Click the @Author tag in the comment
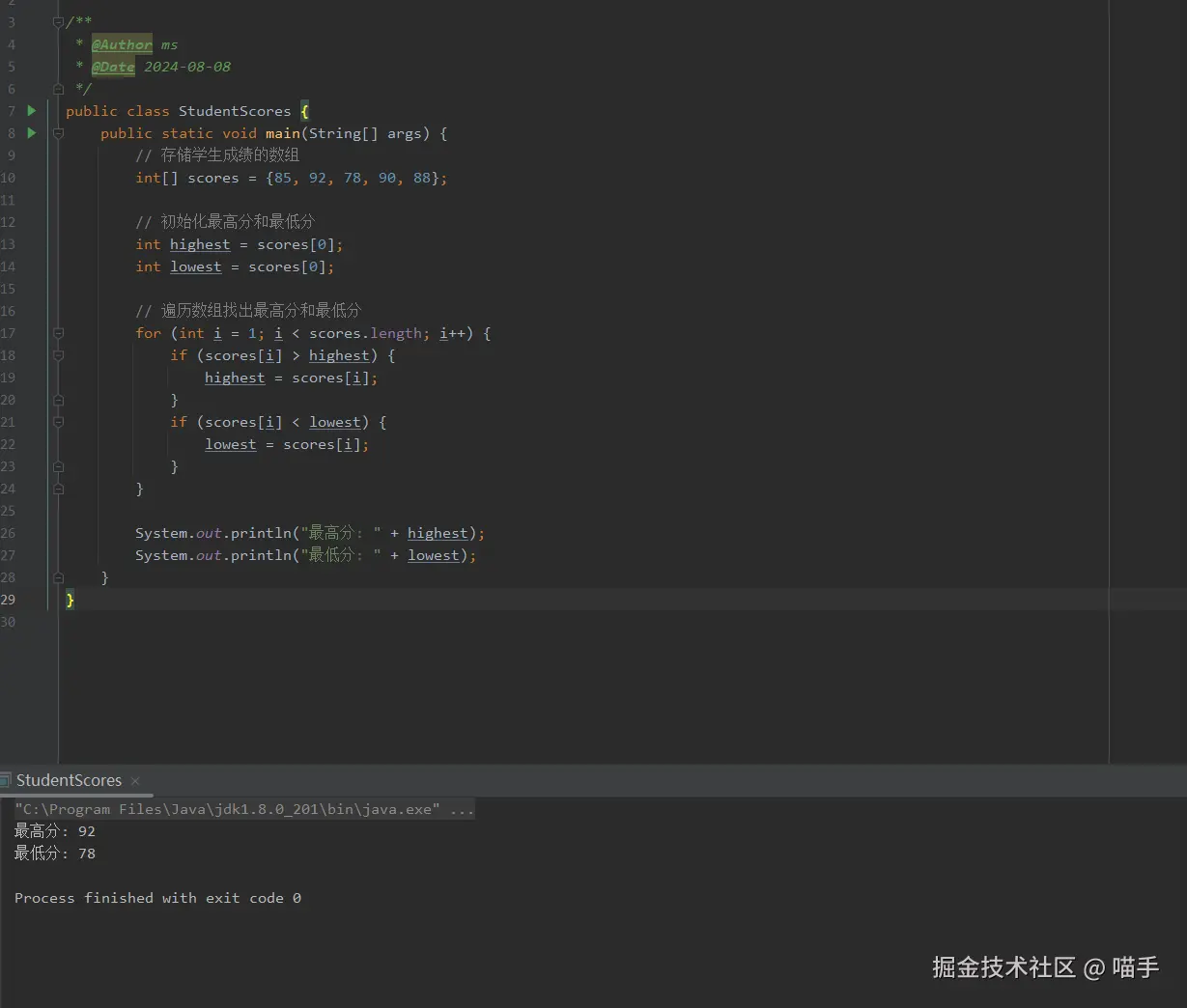The width and height of the screenshot is (1187, 1008). [122, 44]
